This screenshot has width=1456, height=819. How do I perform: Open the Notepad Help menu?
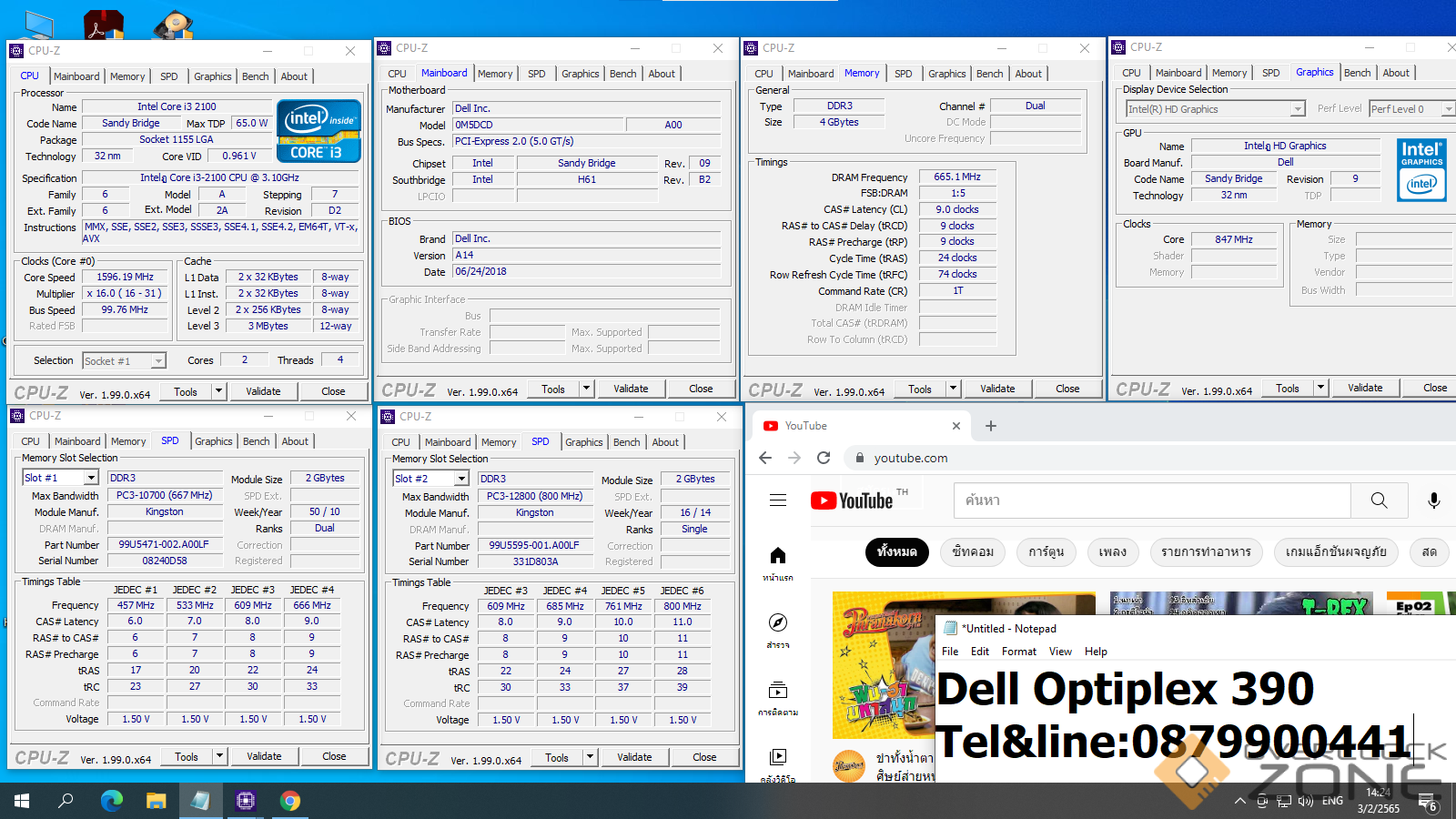click(x=1096, y=652)
